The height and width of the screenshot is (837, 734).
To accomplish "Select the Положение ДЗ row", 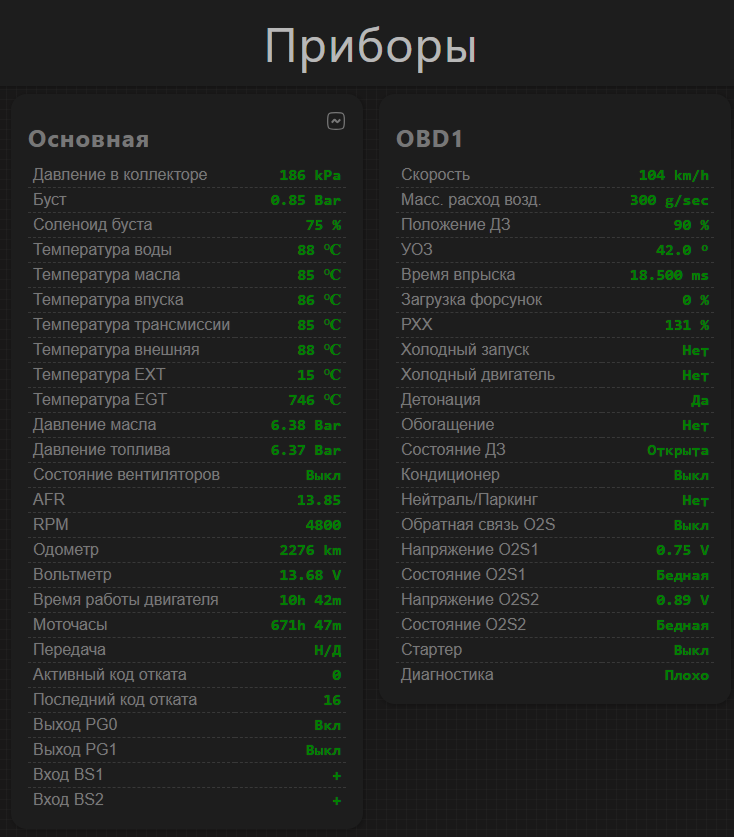I will [555, 225].
